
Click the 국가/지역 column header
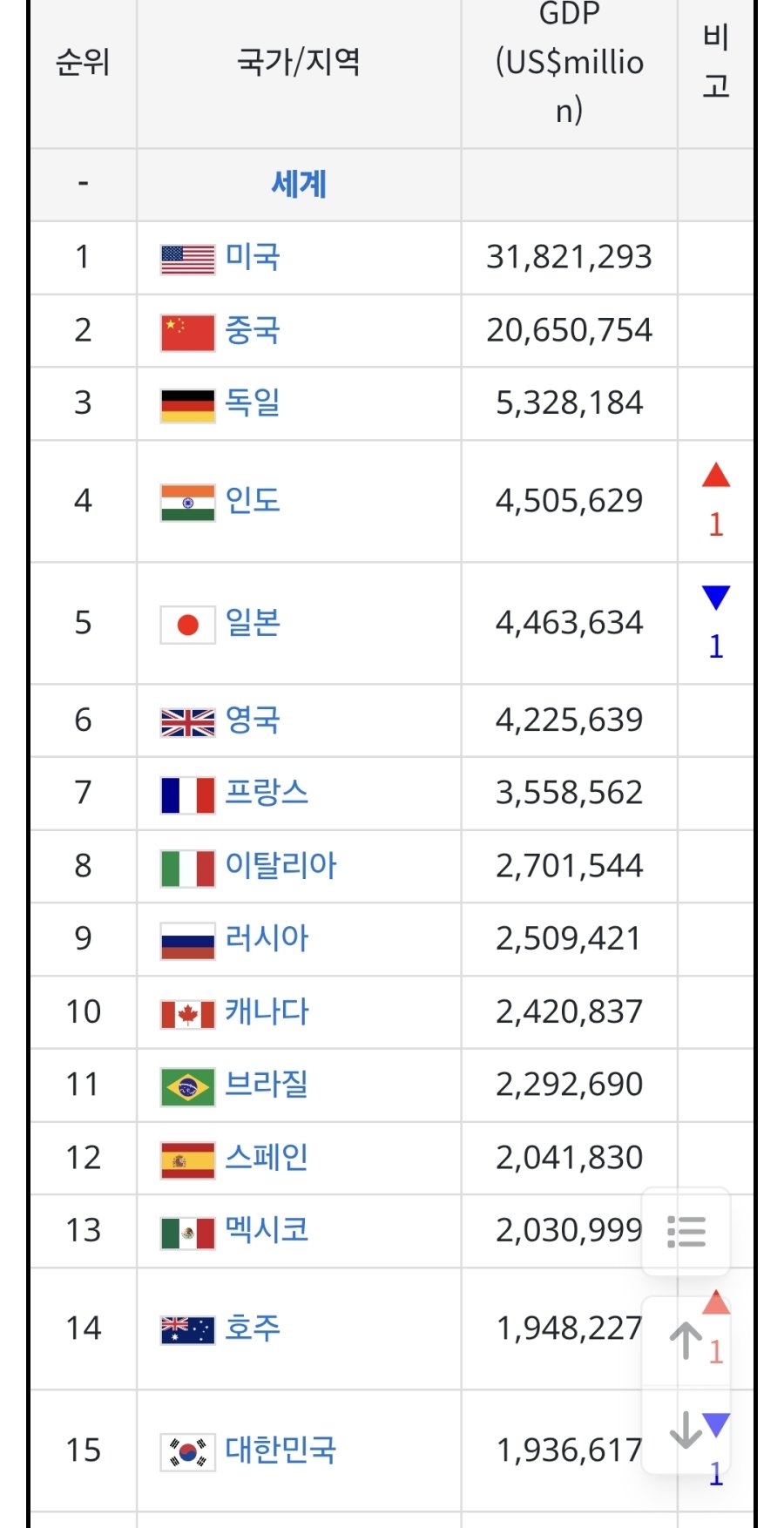tap(299, 61)
